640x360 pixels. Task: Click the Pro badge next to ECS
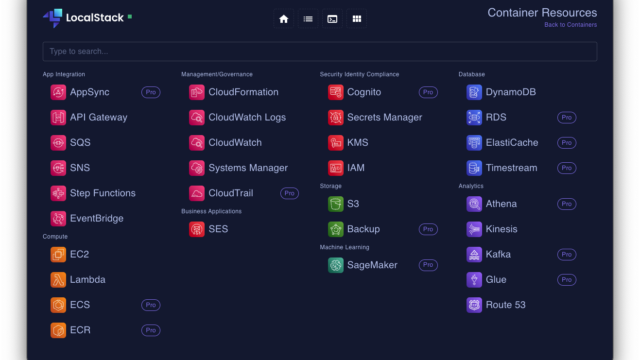[151, 305]
